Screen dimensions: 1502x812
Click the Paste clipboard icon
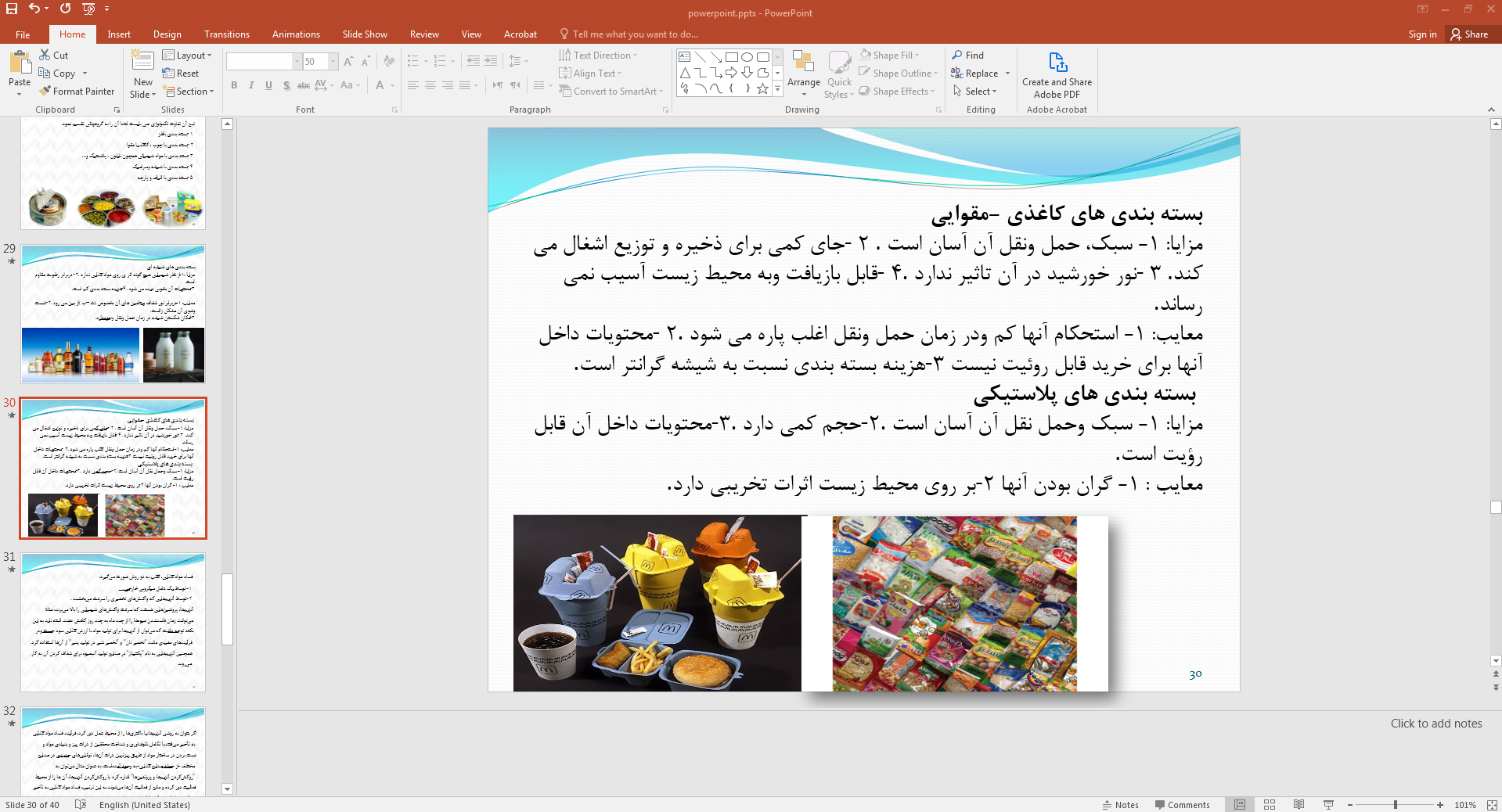(x=20, y=63)
